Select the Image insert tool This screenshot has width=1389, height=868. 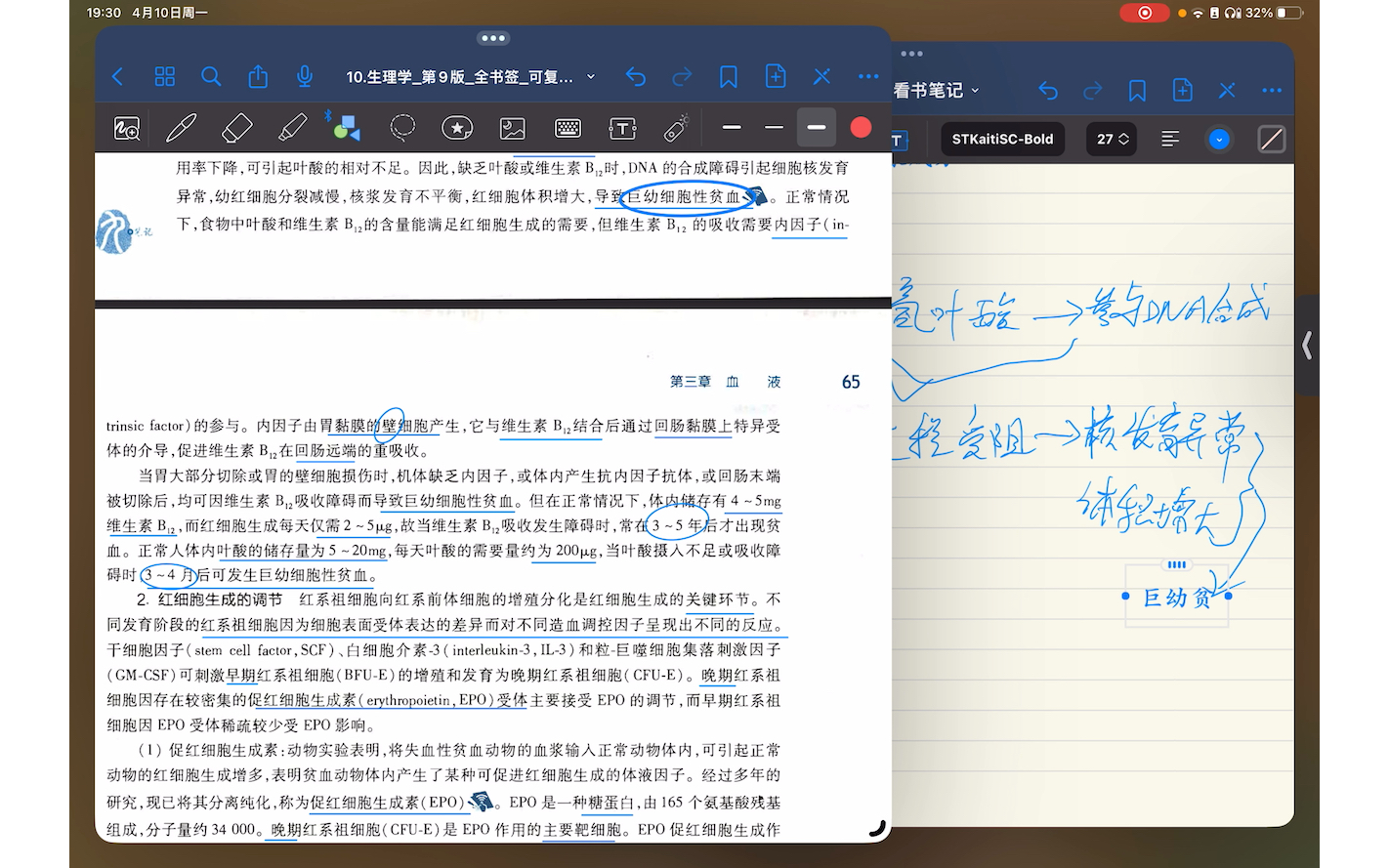point(513,128)
